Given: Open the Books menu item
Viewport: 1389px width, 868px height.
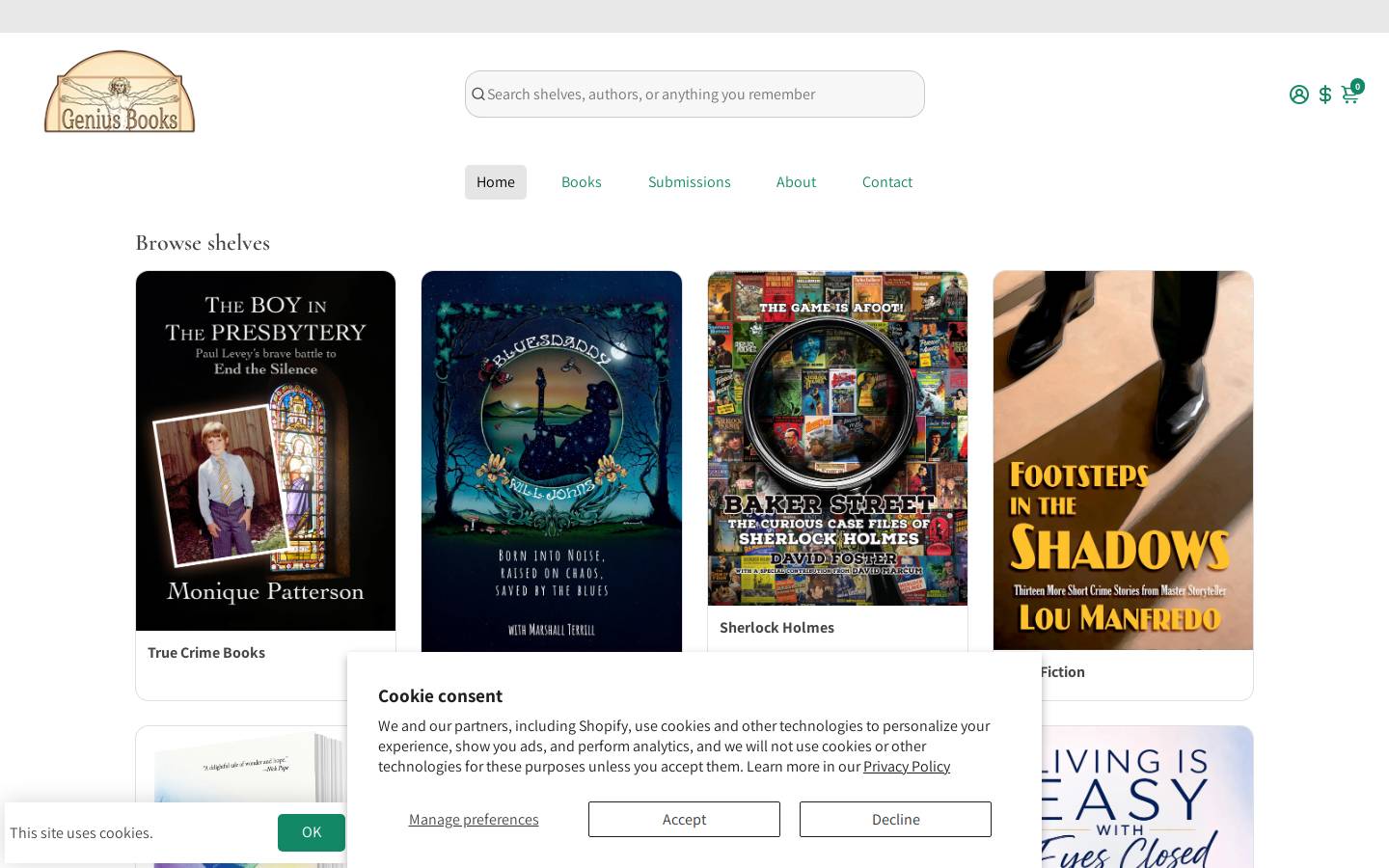Looking at the screenshot, I should (582, 182).
